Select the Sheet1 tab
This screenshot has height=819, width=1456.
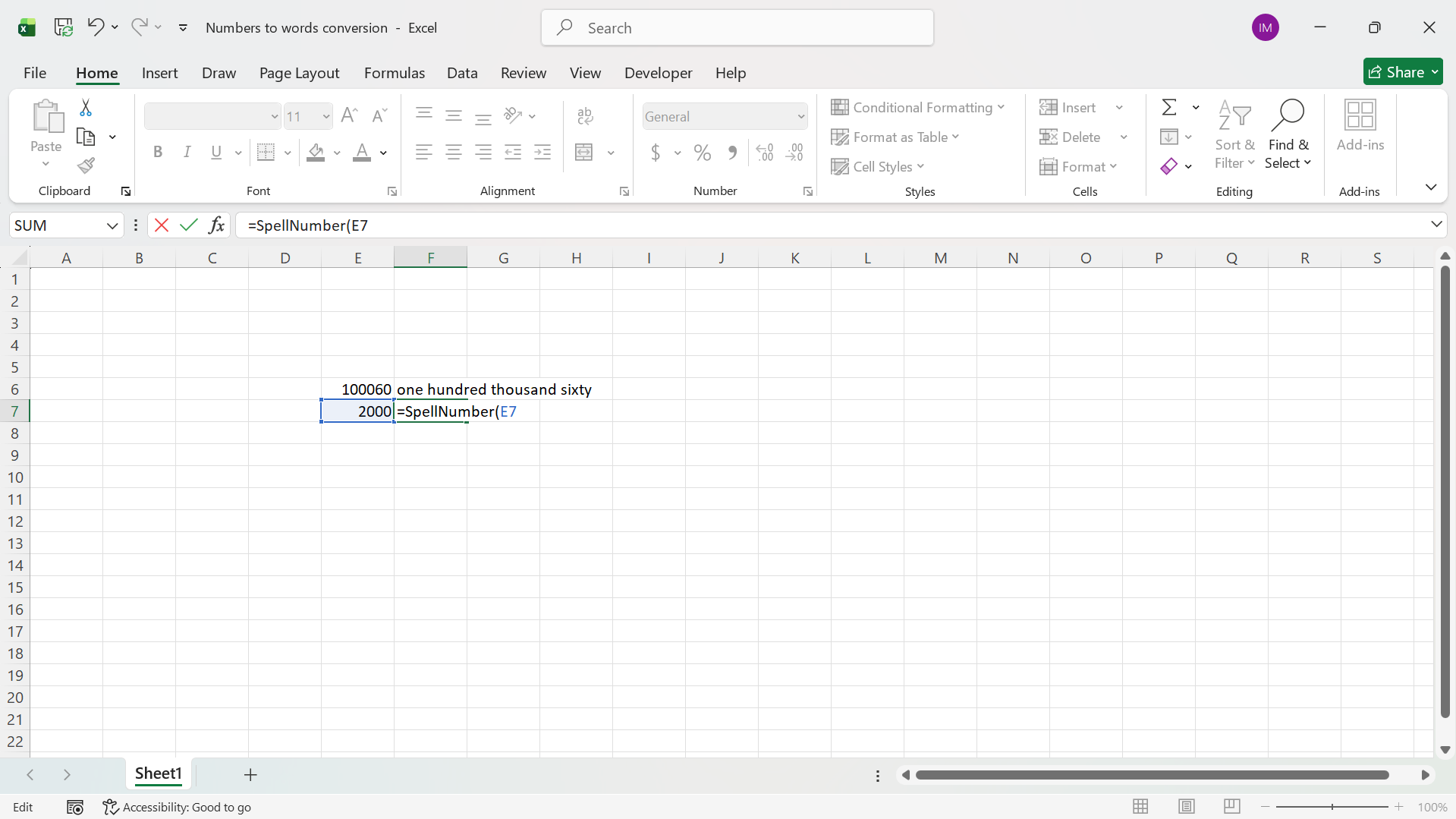[159, 774]
